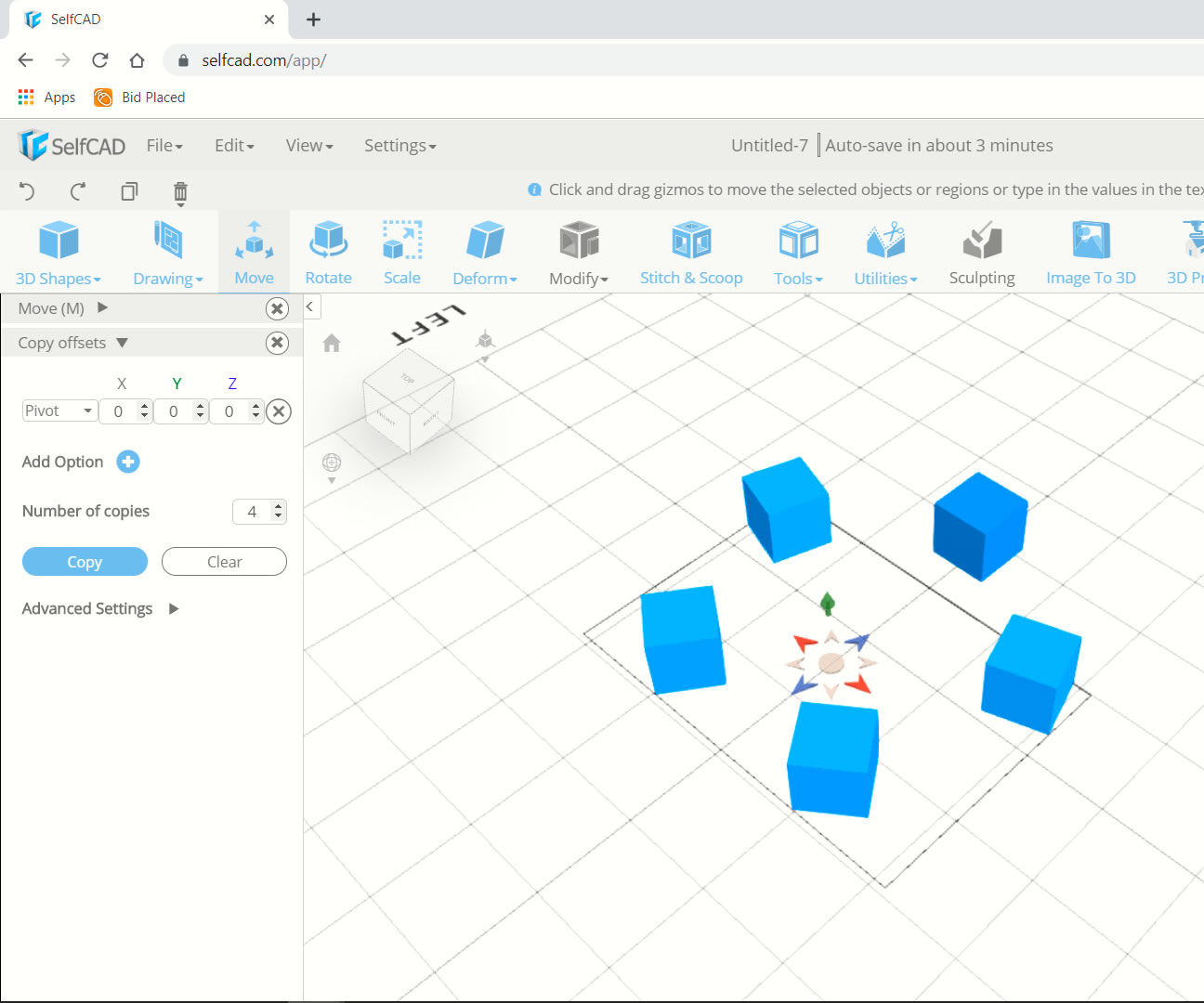The image size is (1204, 1003).
Task: Open the Image To 3D tool
Action: [1091, 253]
